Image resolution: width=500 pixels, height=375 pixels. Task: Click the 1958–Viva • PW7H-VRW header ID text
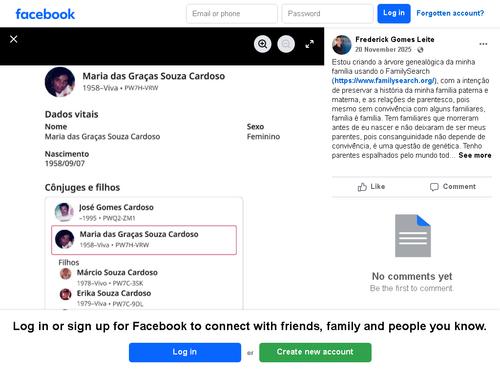pyautogui.click(x=120, y=88)
